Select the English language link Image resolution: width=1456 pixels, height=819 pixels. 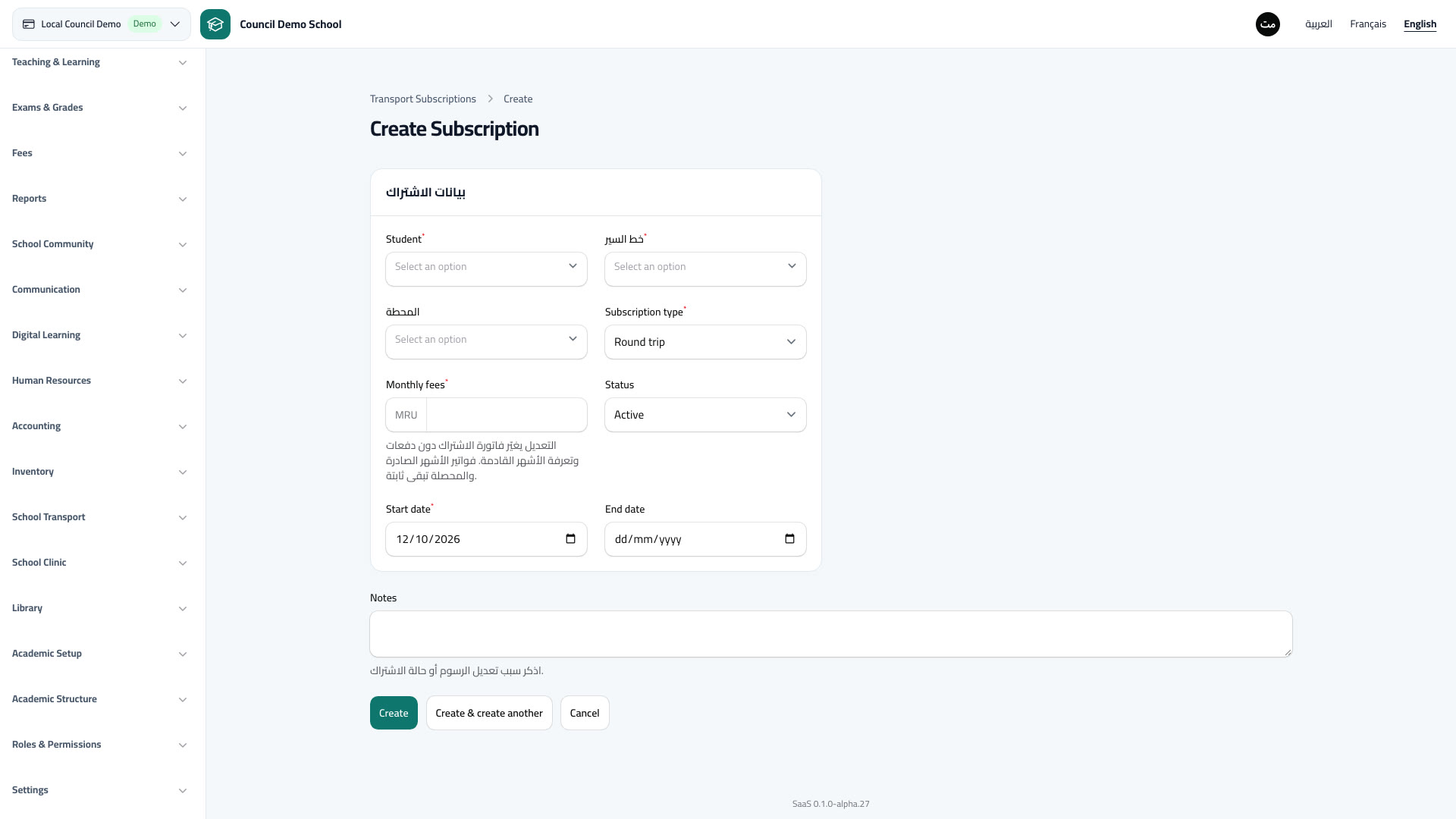[1420, 24]
